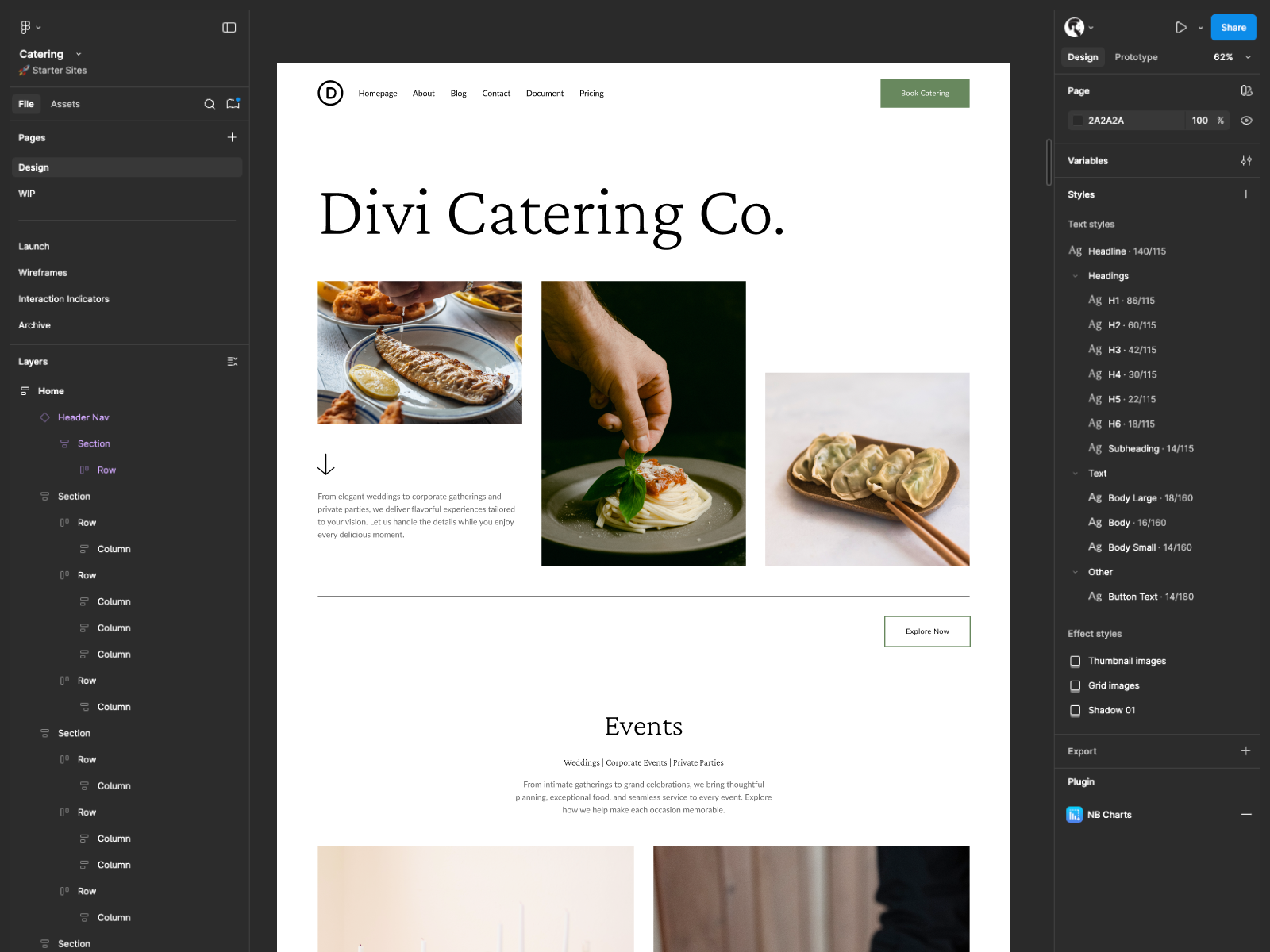The width and height of the screenshot is (1270, 952).
Task: Add a new page
Action: [232, 137]
